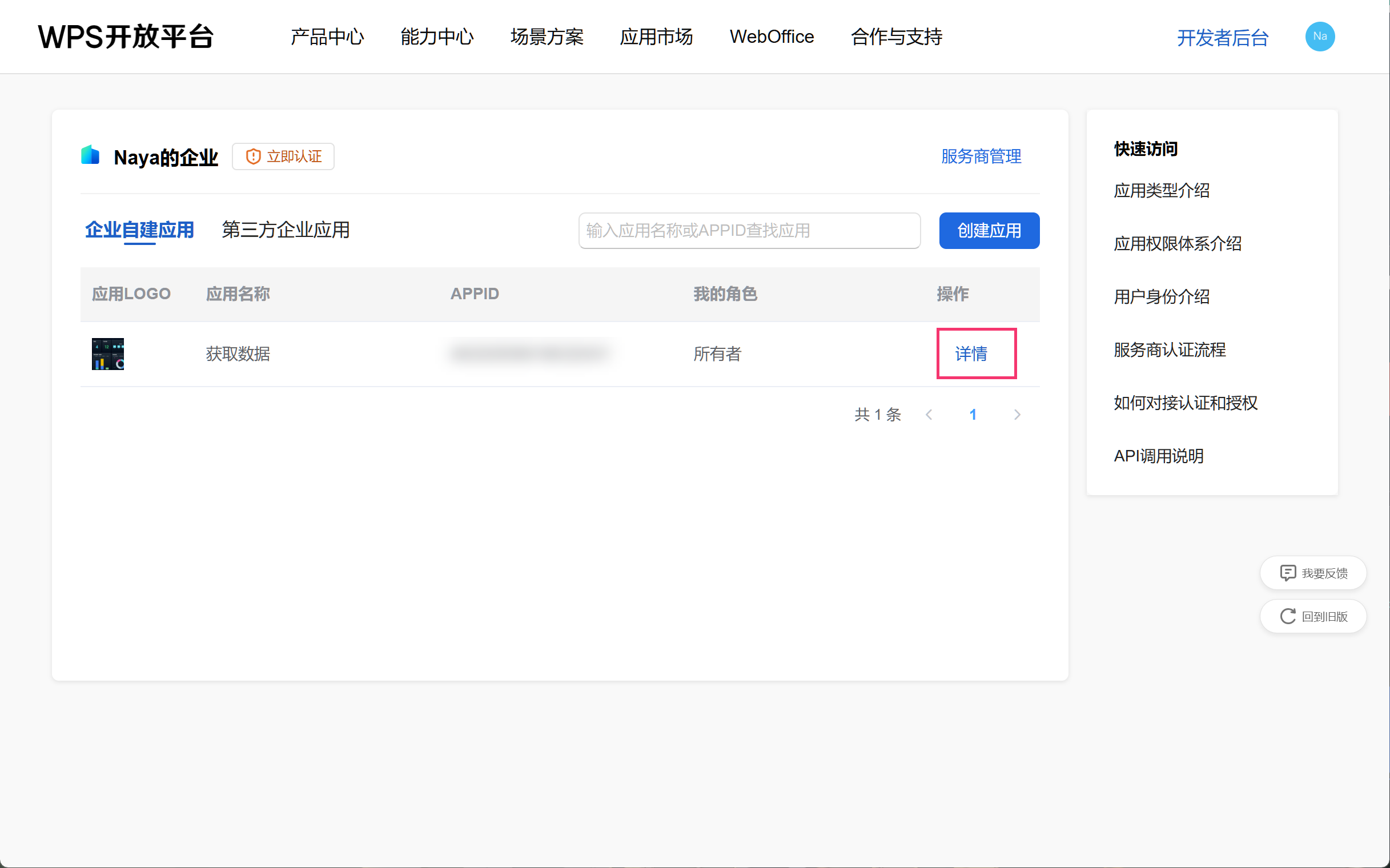Click the Na user avatar icon
The height and width of the screenshot is (868, 1390).
click(x=1319, y=37)
